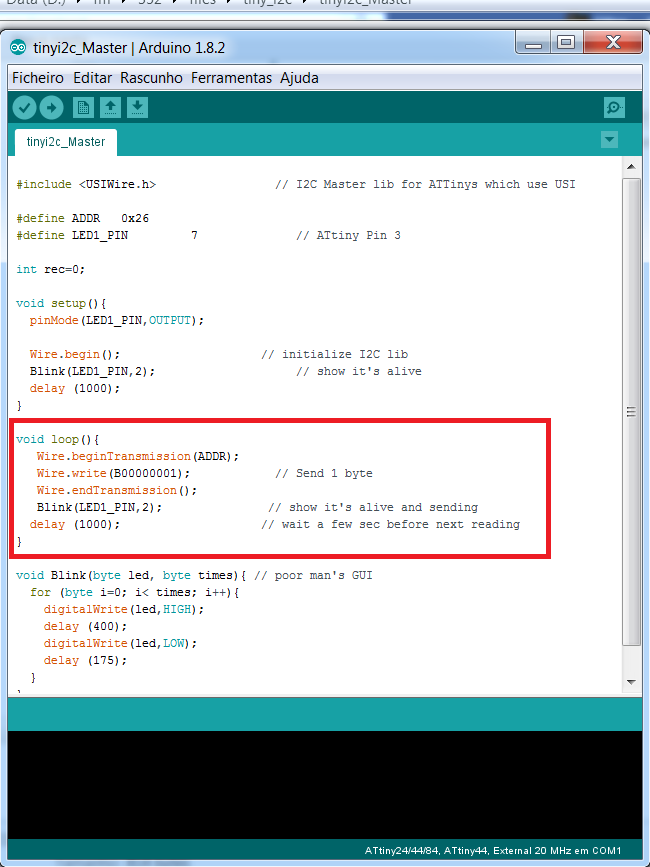This screenshot has height=867, width=650.
Task: Save the sketch with the Save arrow-down icon
Action: coord(137,108)
